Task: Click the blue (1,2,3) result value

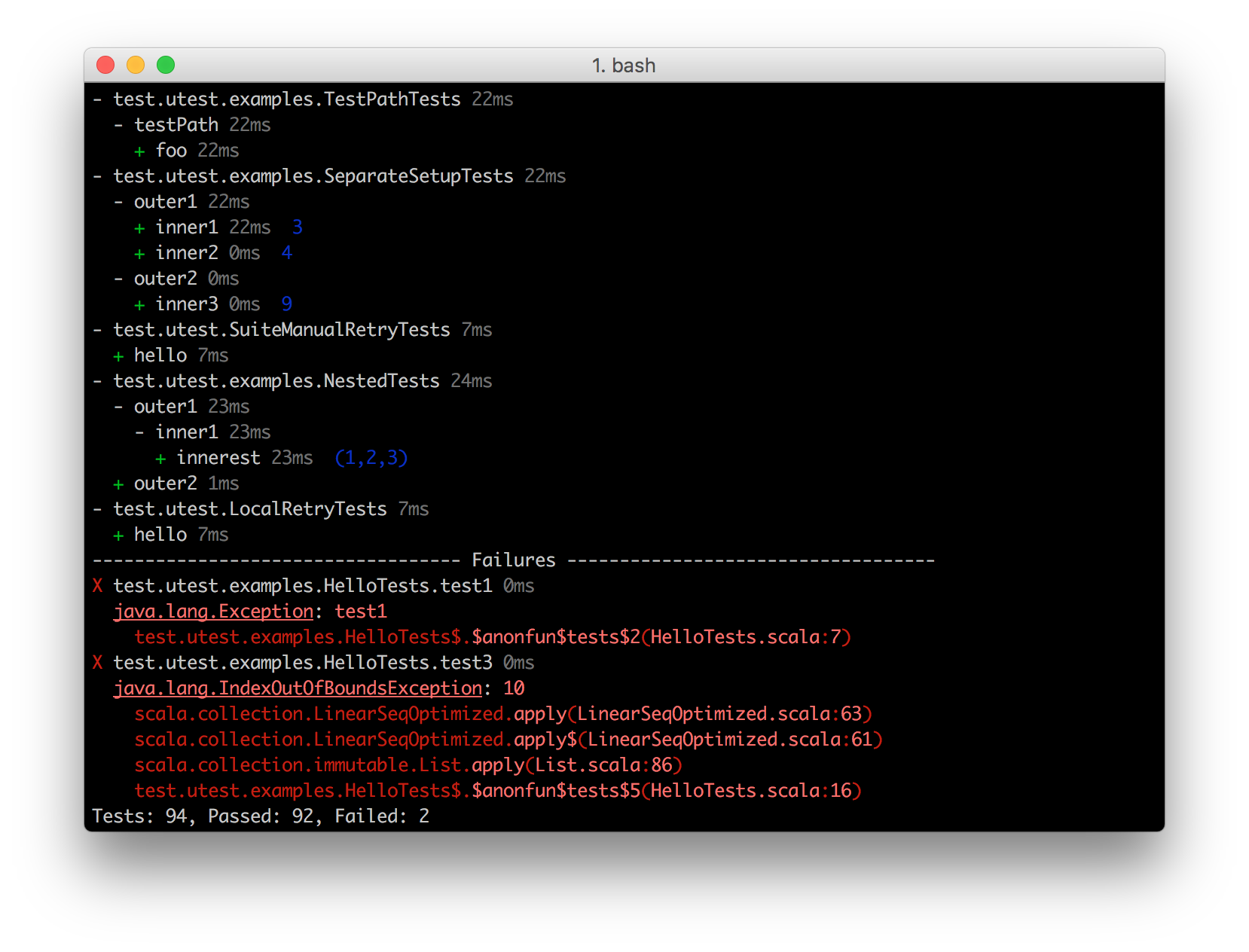Action: [371, 457]
